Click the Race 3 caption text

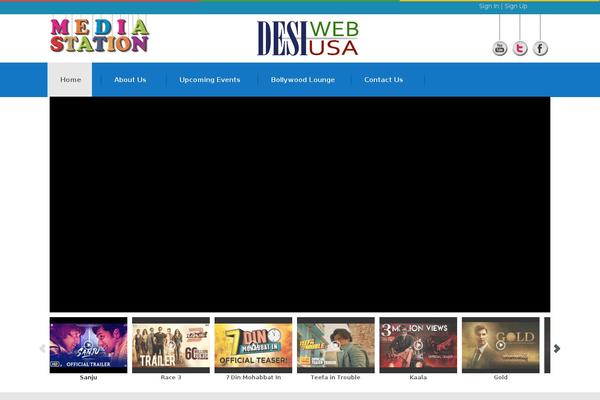click(x=171, y=377)
